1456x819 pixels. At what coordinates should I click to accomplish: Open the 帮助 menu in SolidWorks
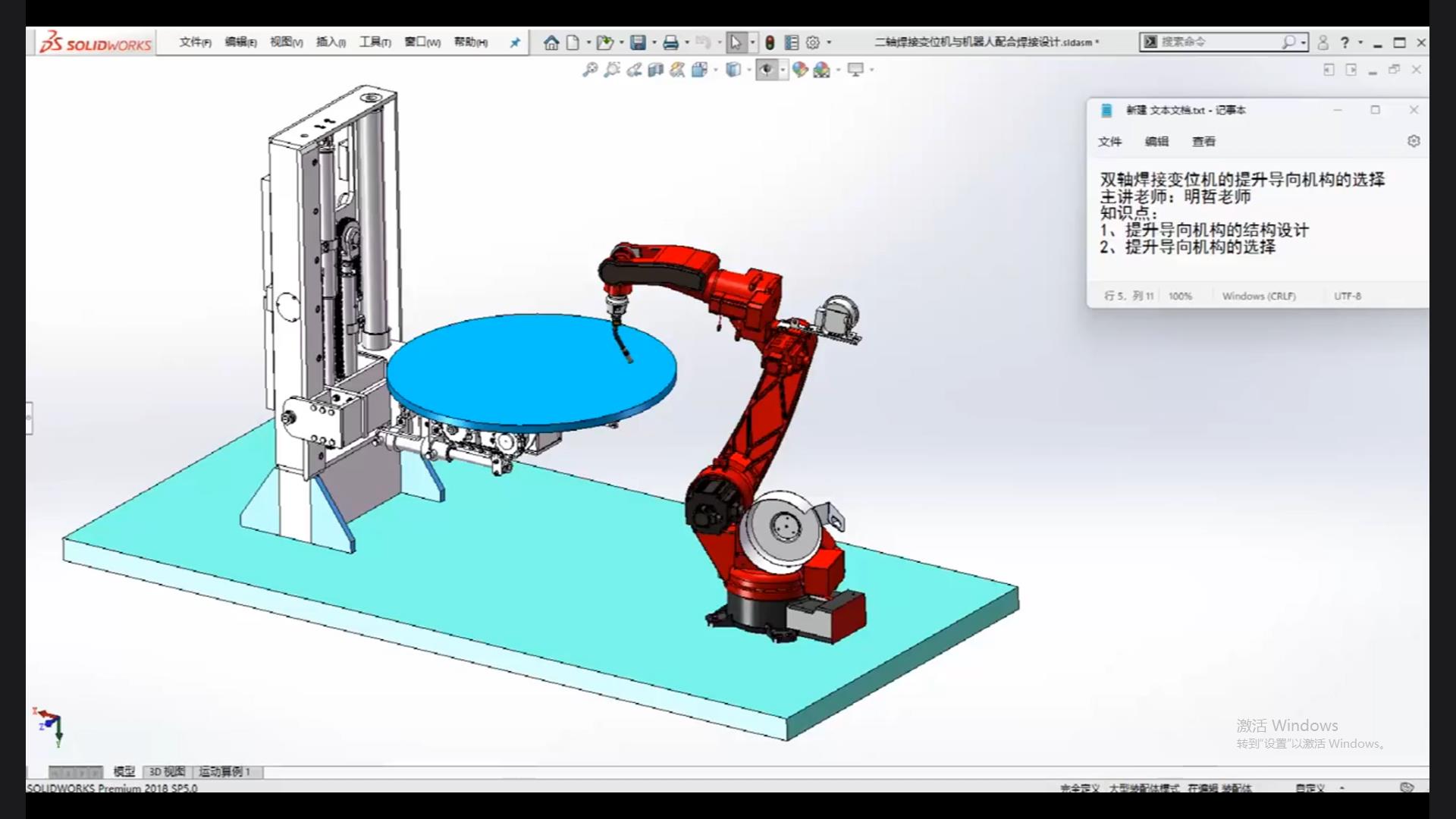pos(470,42)
